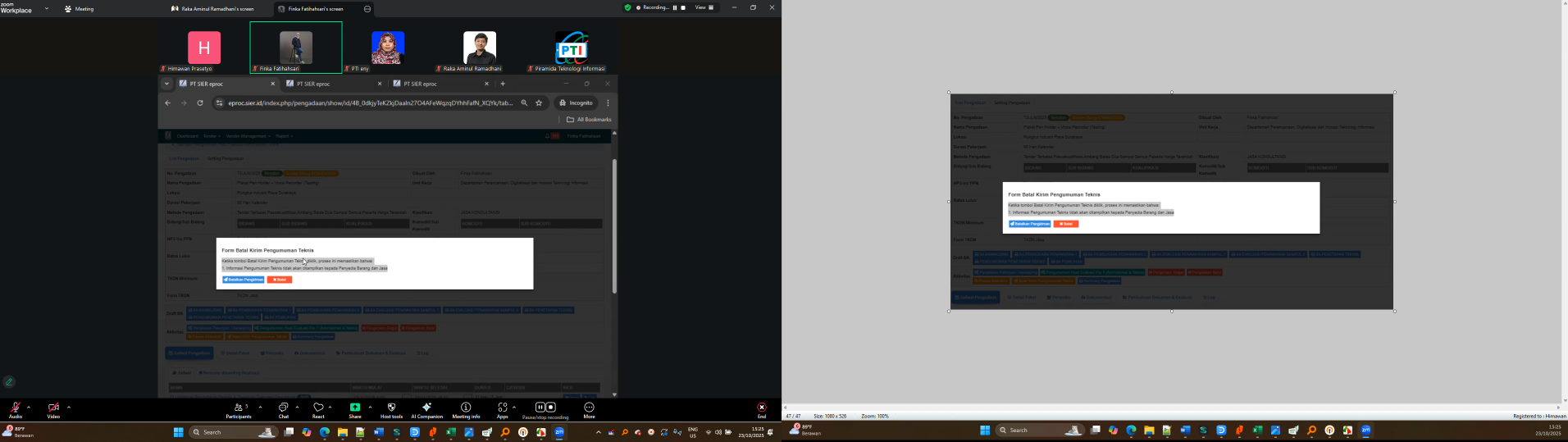The image size is (1568, 442).
Task: Switch to Raka Aminul Ramadhani's screen tab
Action: click(212, 8)
